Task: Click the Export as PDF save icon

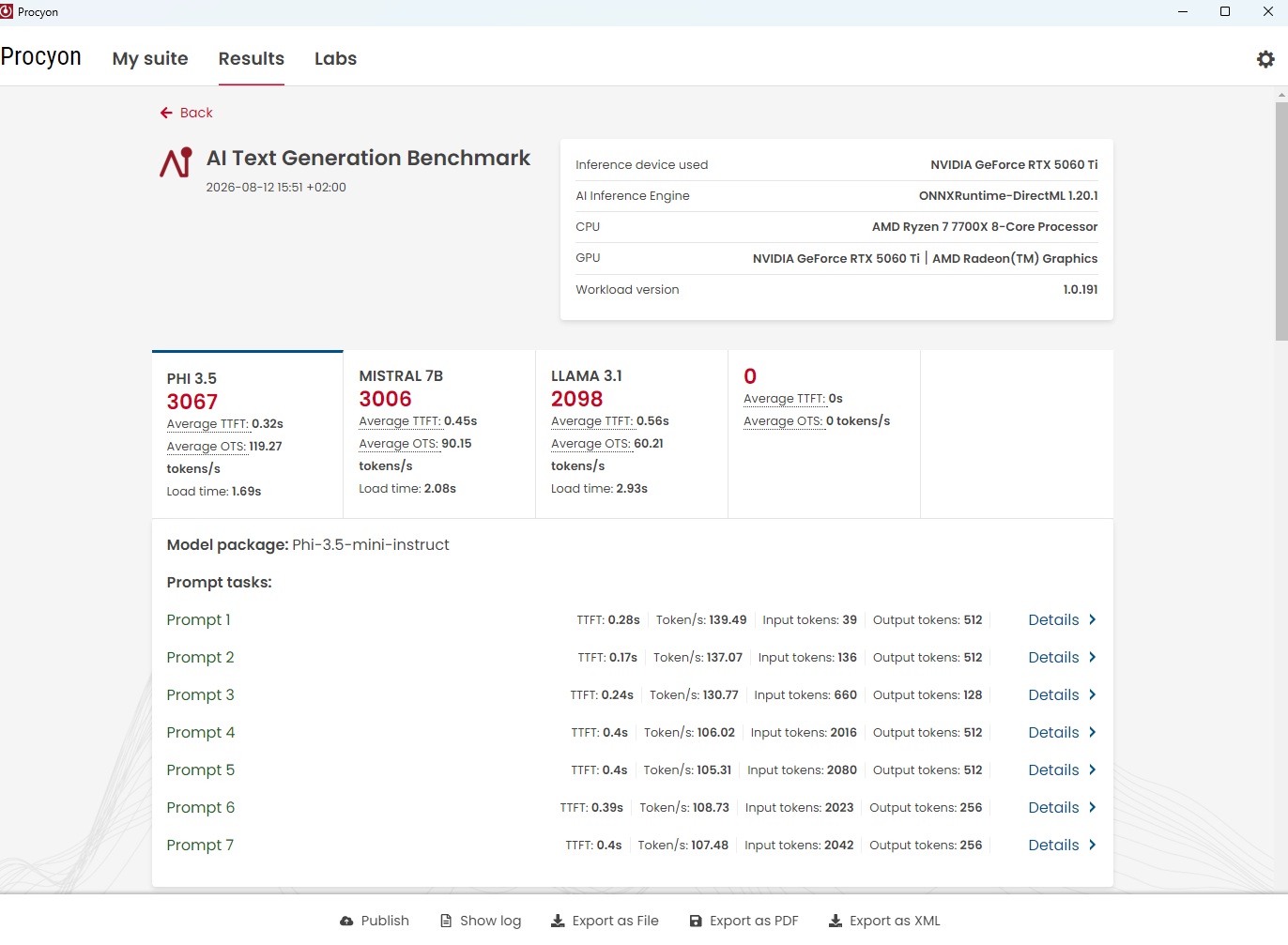Action: (696, 922)
